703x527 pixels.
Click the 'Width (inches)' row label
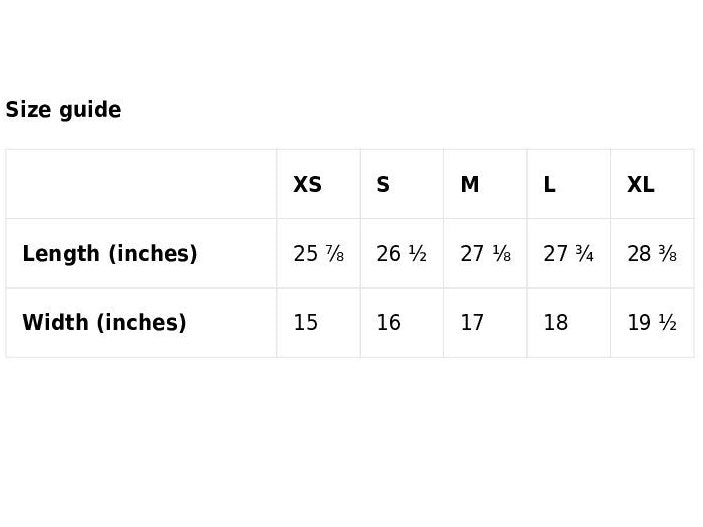point(104,323)
